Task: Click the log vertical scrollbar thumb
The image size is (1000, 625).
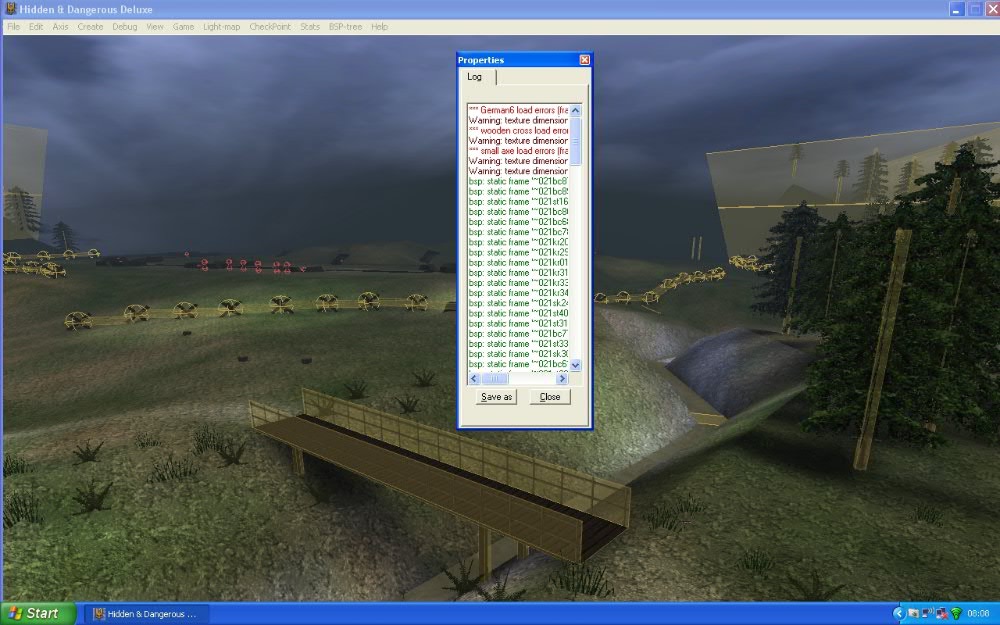Action: tap(575, 141)
